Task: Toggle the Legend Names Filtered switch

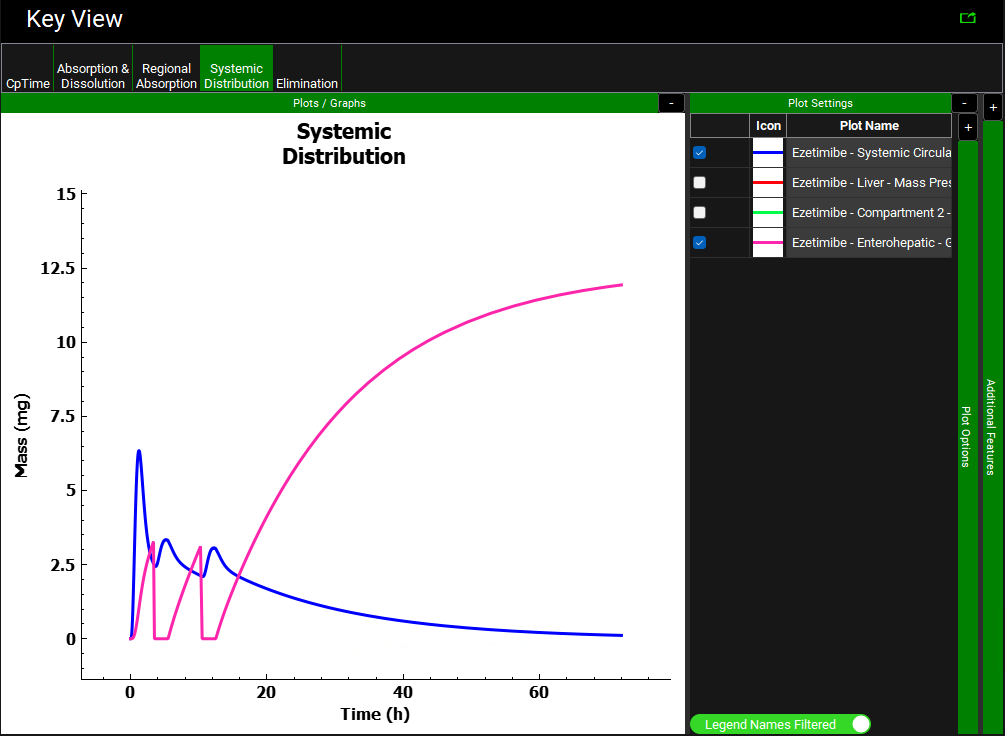Action: click(860, 724)
